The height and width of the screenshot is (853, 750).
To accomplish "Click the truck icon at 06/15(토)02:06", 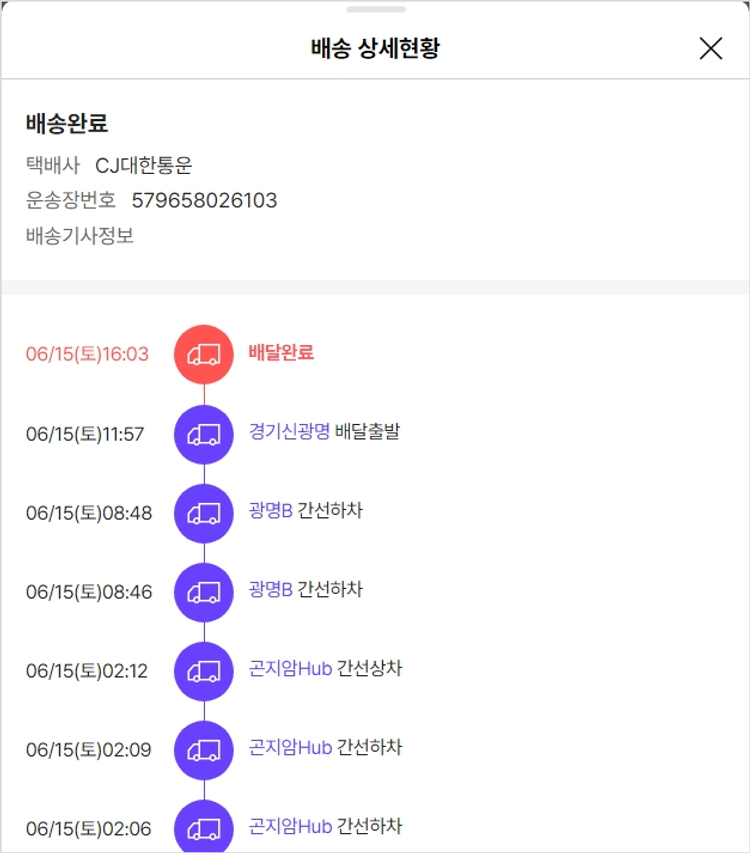I will click(204, 828).
